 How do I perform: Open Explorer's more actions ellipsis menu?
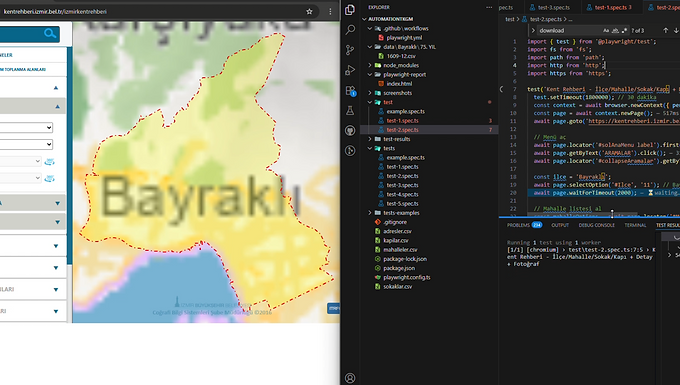point(489,7)
